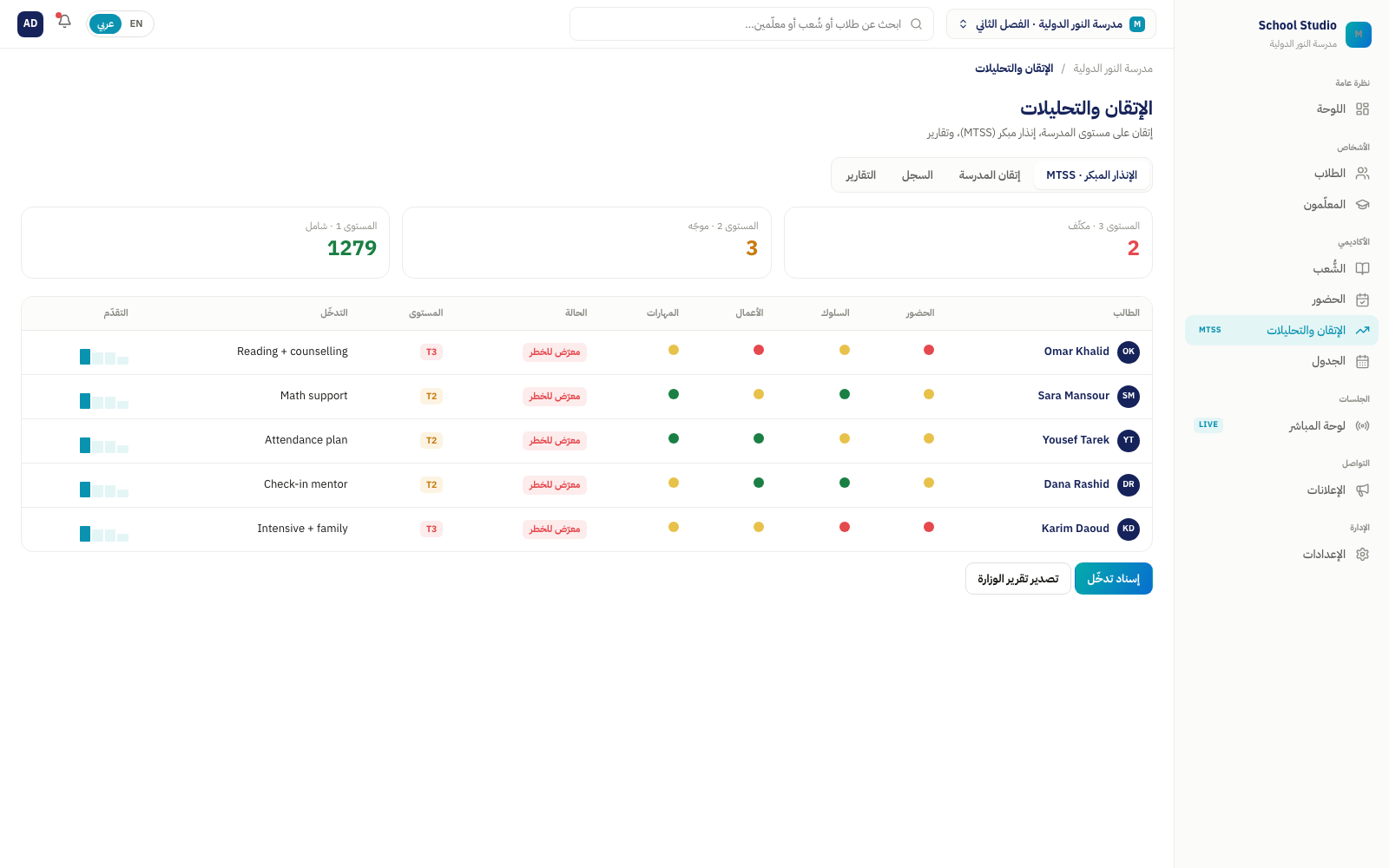
Task: Click Yousef Tarek's معرّض للخطر status badge
Action: coord(555,441)
